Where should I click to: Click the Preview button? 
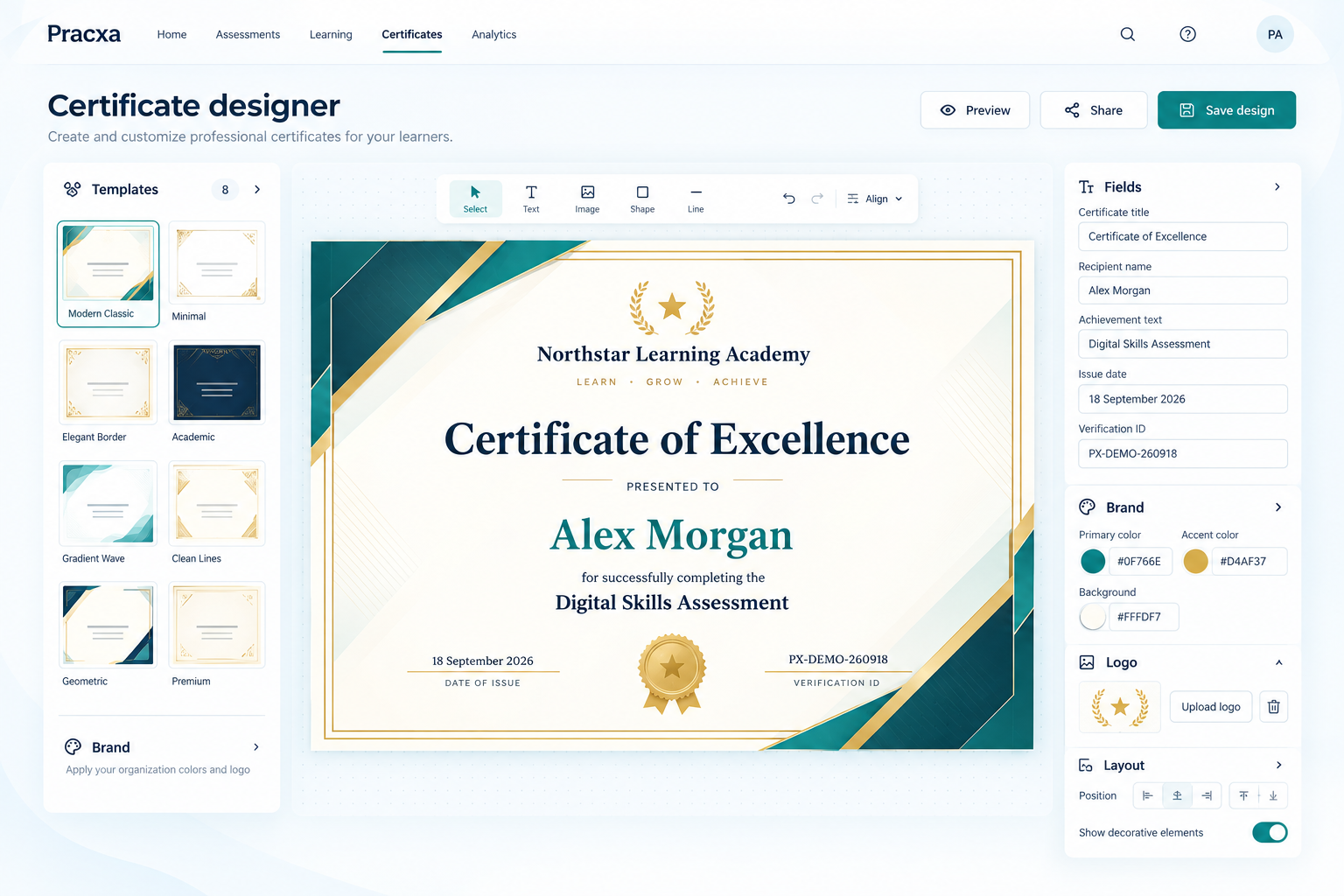click(x=975, y=110)
